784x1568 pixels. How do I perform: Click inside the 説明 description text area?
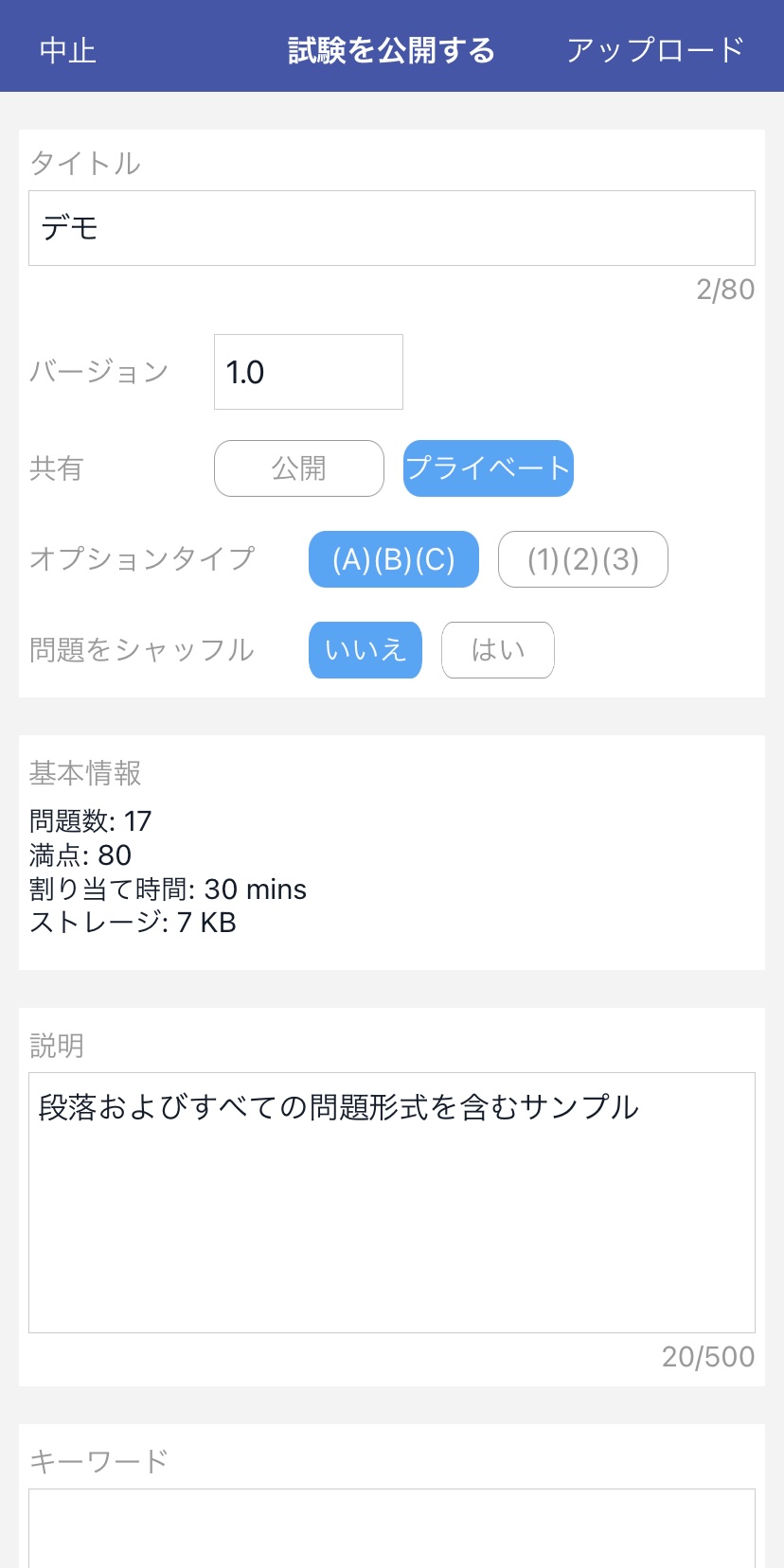(x=391, y=1202)
